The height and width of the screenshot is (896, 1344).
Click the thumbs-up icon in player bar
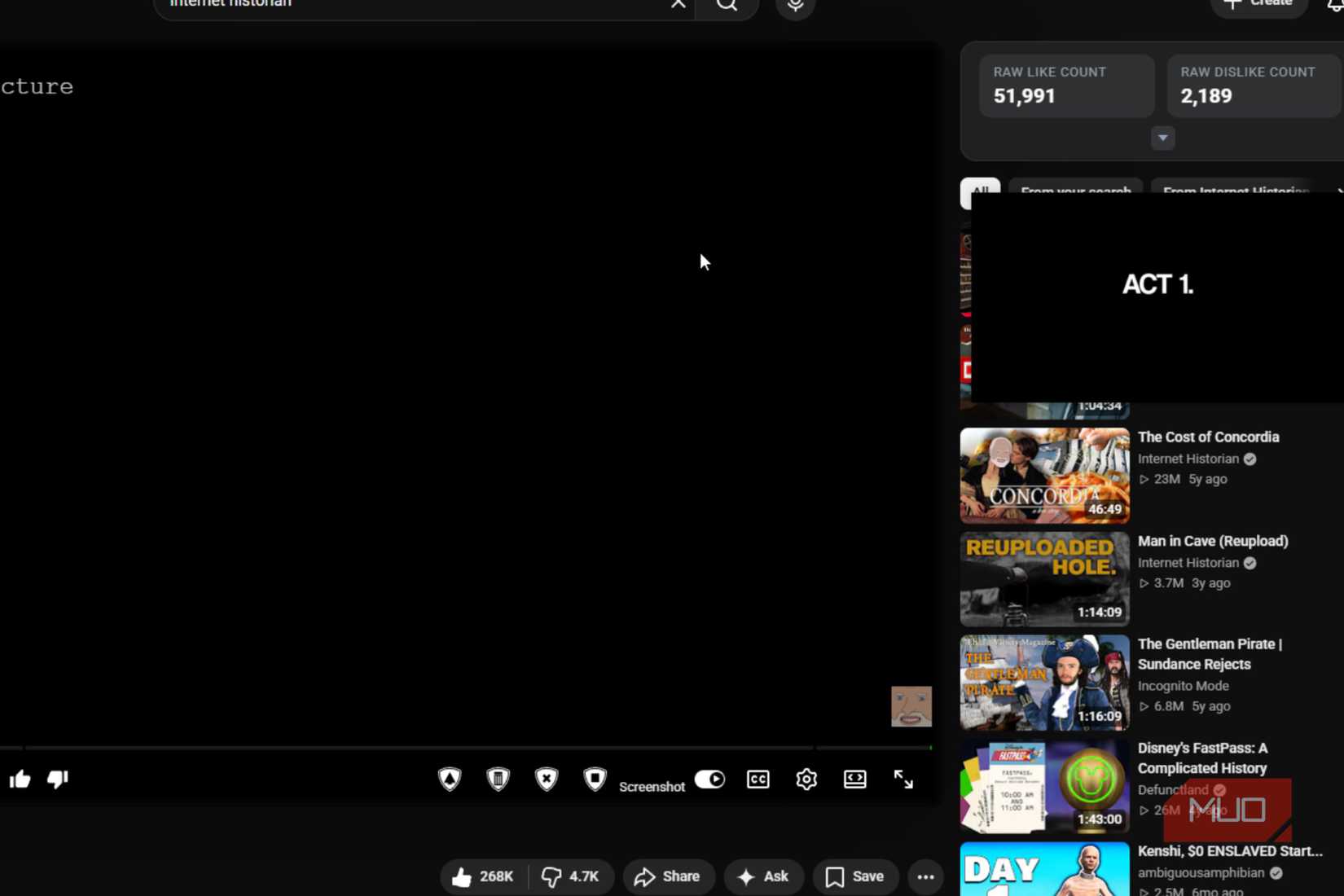[20, 780]
